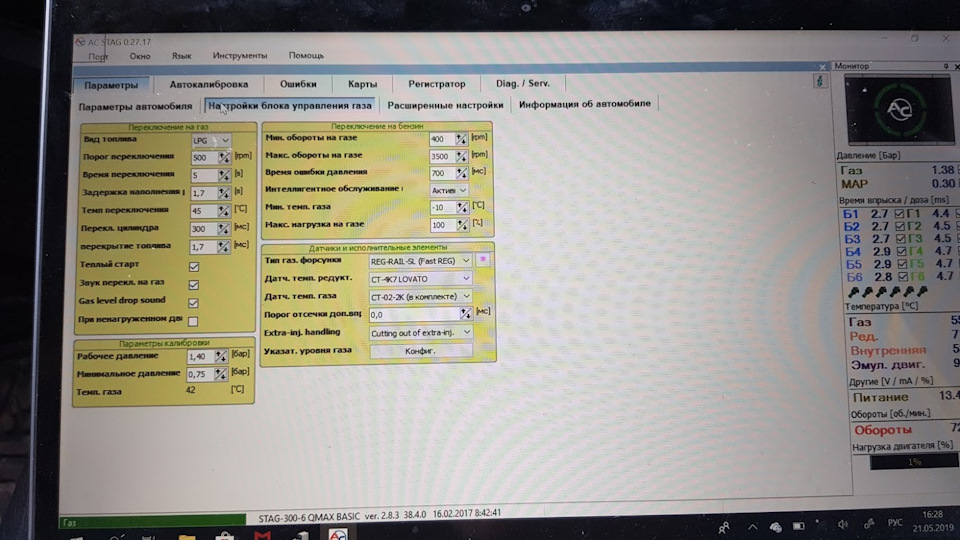This screenshot has width=960, height=540.
Task: Pin the Монитор panel with the pushpin icon
Action: (946, 66)
